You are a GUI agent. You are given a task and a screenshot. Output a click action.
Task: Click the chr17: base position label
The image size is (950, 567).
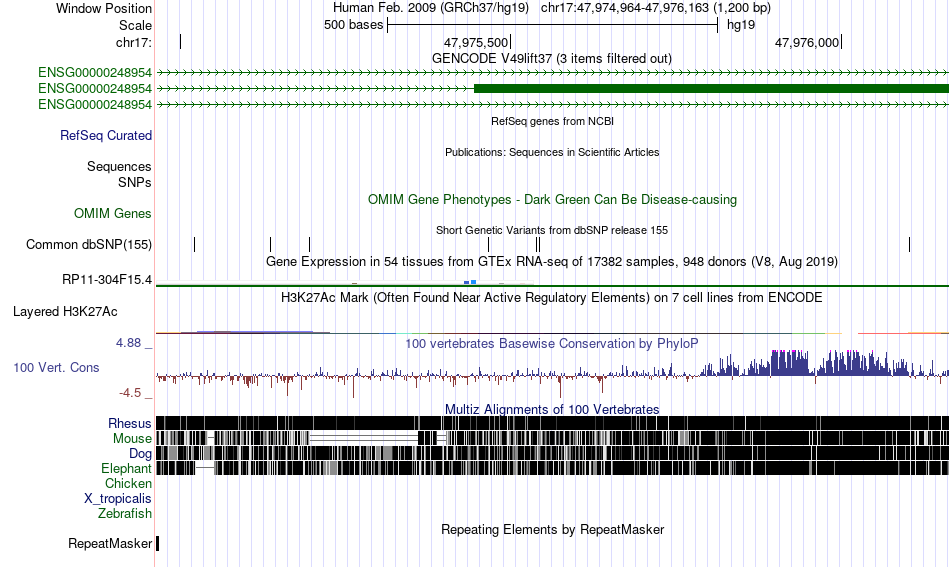(x=134, y=42)
